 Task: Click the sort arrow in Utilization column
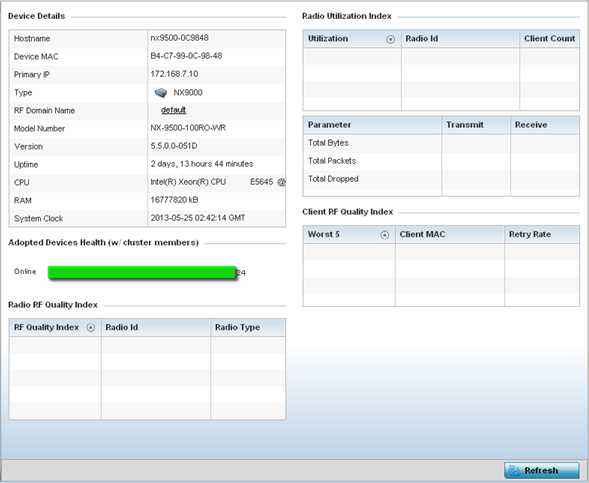[x=391, y=39]
